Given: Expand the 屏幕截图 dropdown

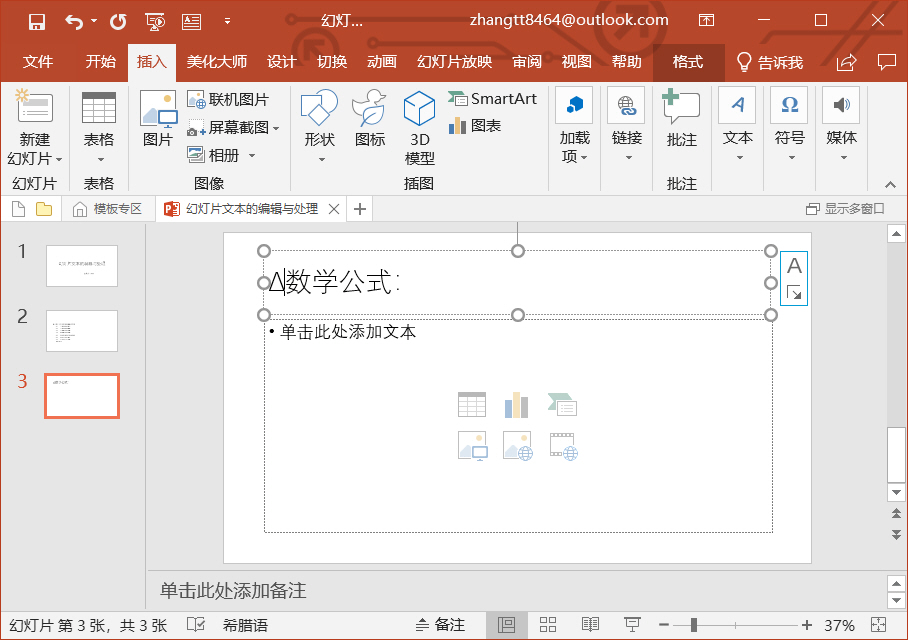Looking at the screenshot, I should point(276,128).
